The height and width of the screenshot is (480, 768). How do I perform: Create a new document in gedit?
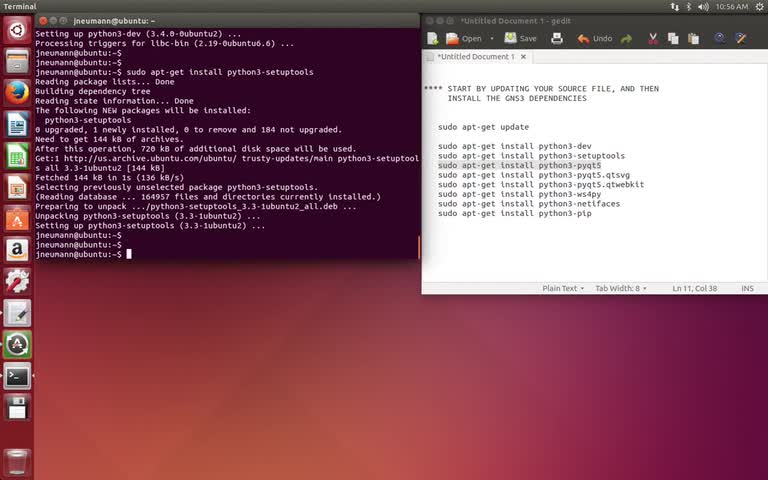432,38
